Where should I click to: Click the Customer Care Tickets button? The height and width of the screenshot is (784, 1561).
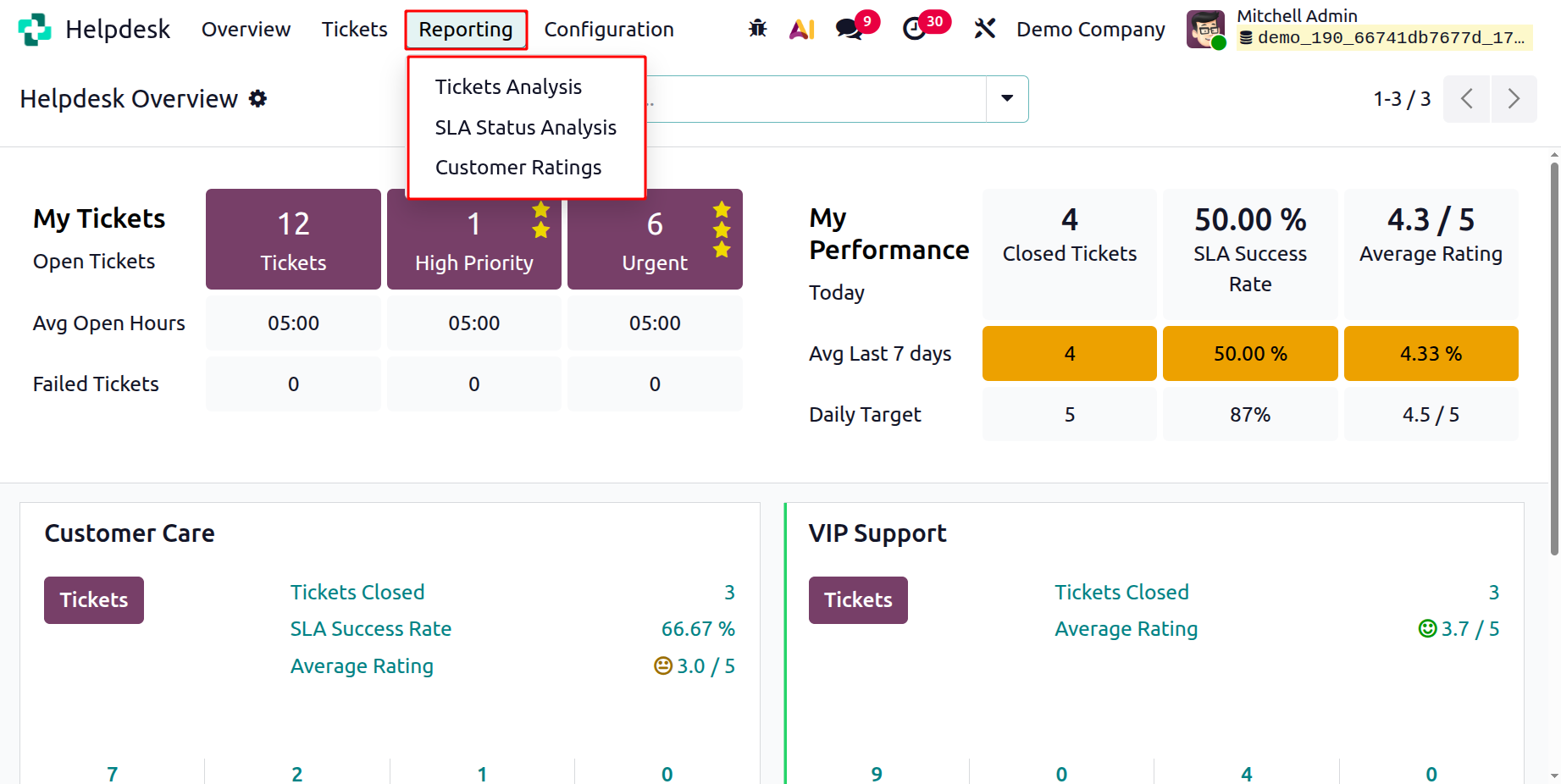point(94,600)
